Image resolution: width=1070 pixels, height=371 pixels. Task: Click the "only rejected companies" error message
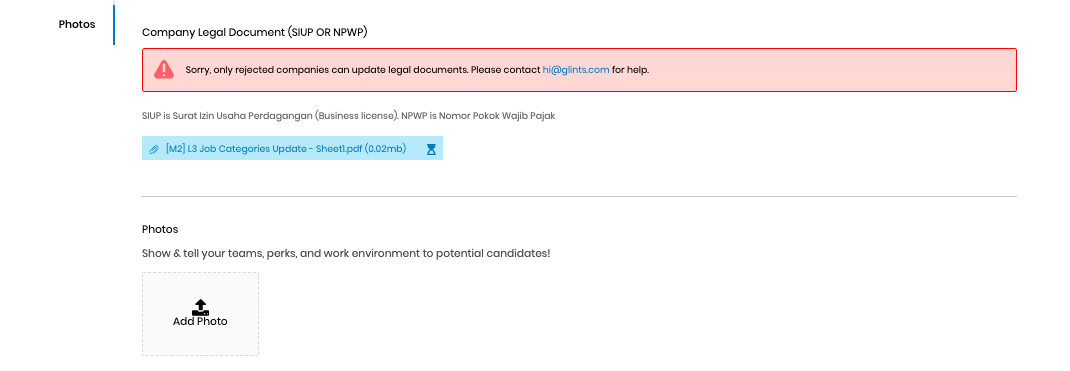click(x=417, y=70)
